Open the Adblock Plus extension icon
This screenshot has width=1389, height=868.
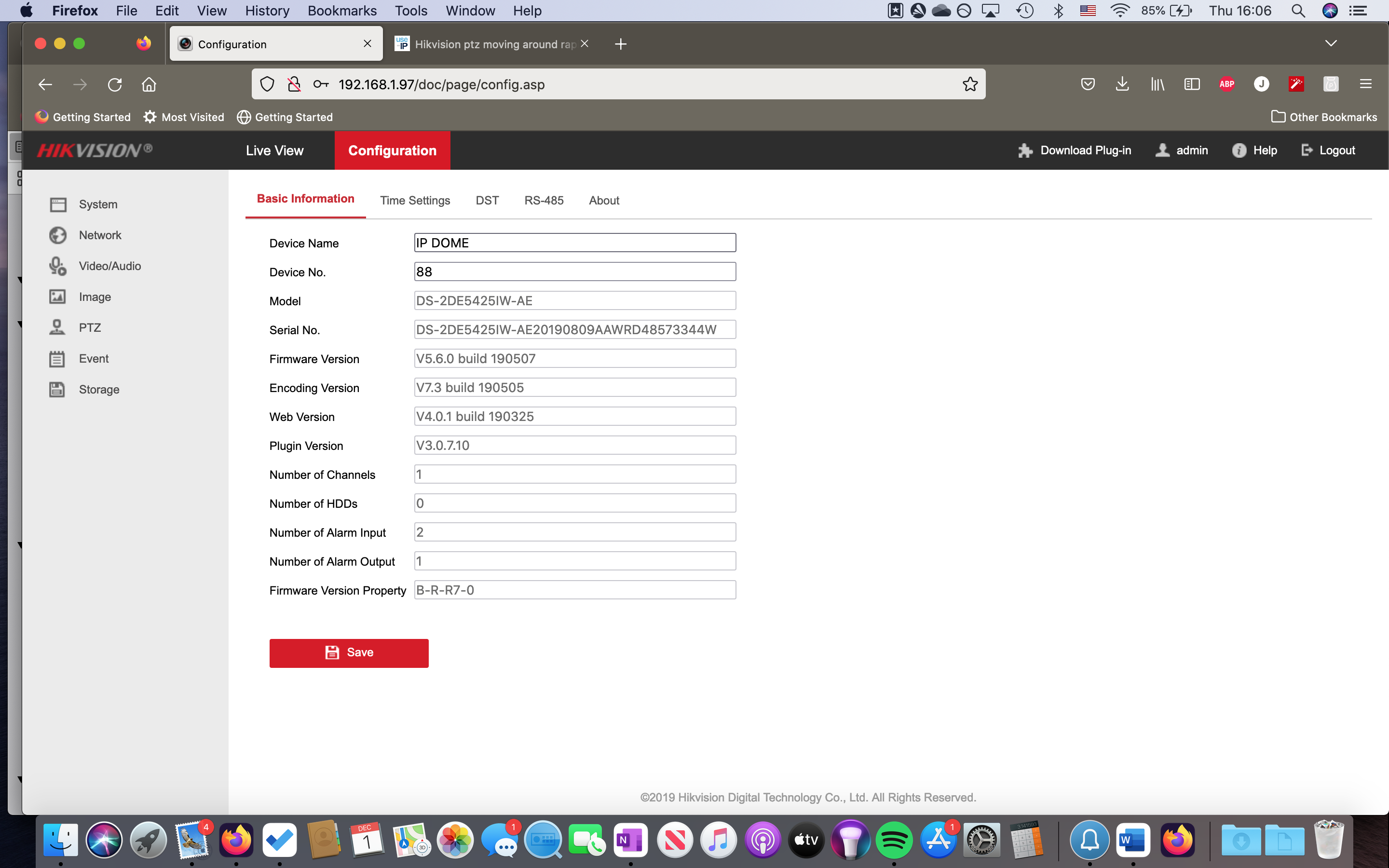click(1226, 84)
